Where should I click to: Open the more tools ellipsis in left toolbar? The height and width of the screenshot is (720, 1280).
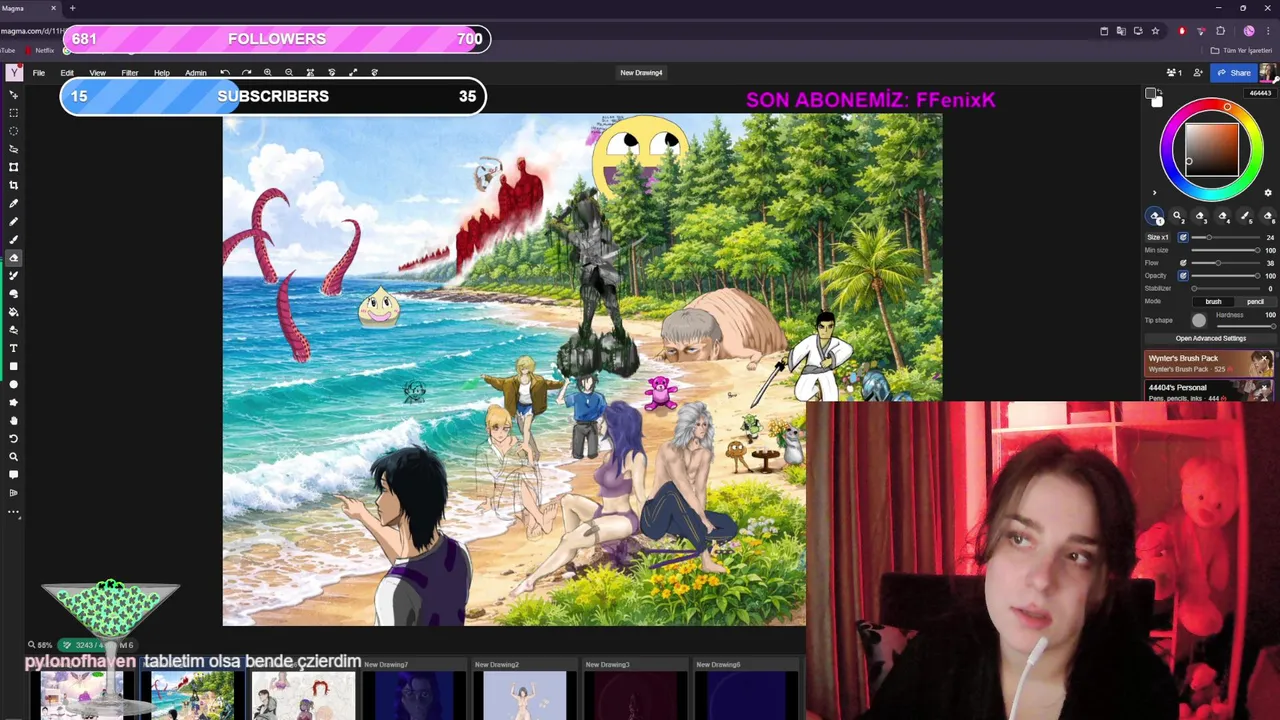click(x=14, y=512)
